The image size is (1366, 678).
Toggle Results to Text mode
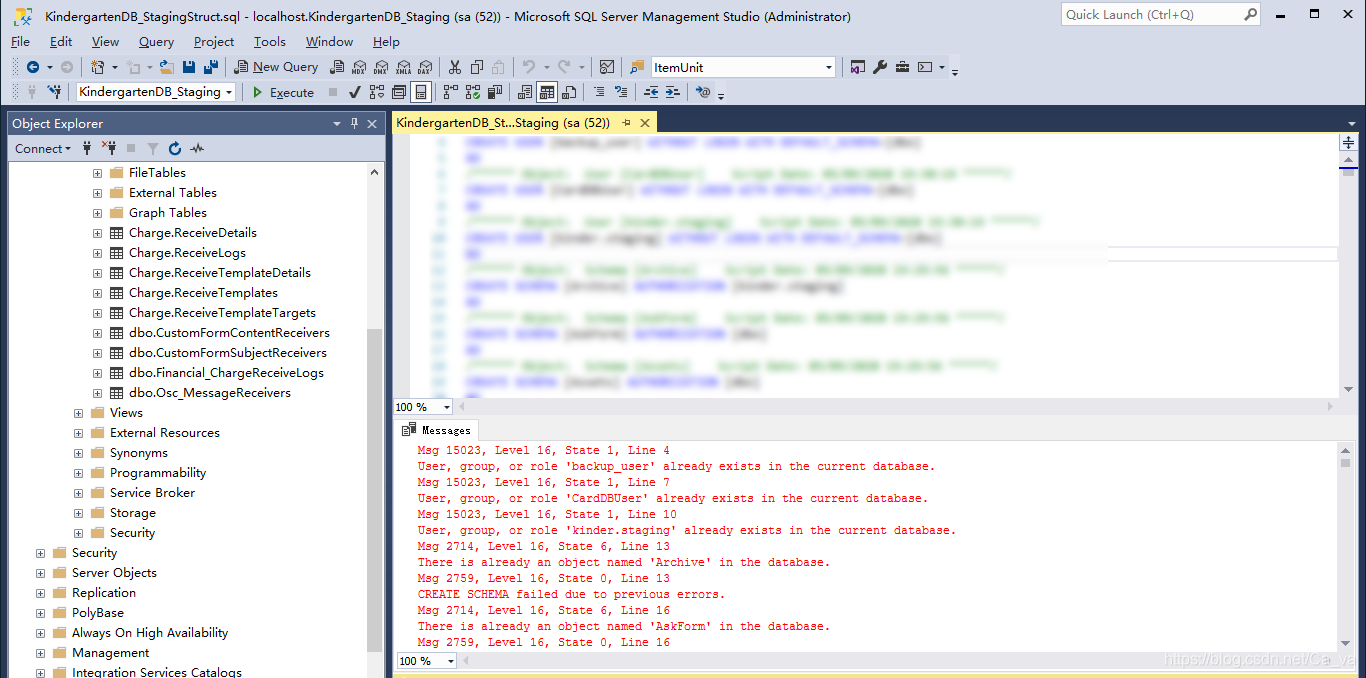coord(525,92)
